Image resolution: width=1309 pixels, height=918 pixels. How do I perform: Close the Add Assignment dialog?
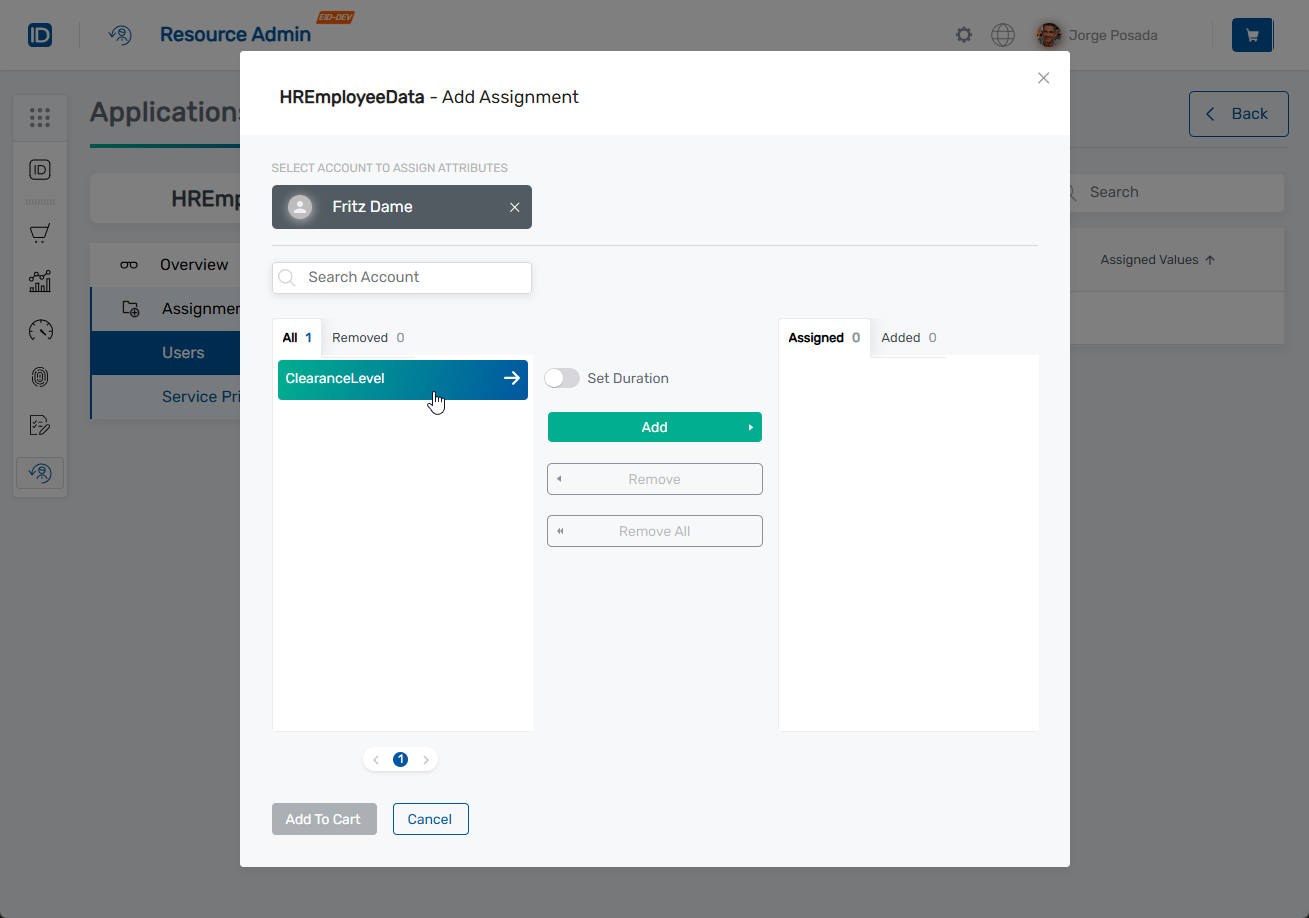coord(1043,78)
